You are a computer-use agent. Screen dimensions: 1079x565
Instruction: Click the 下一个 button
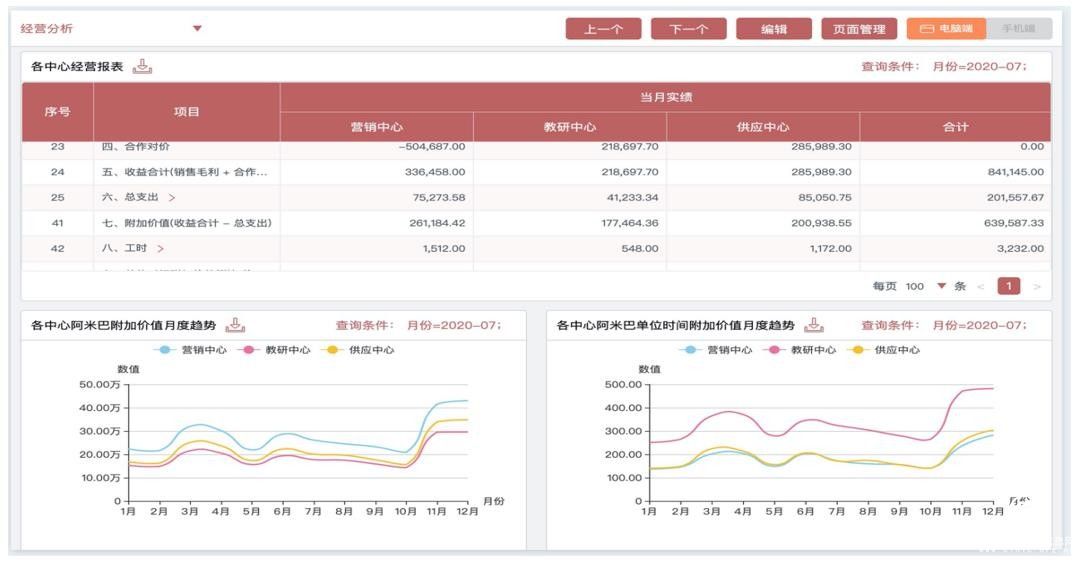(688, 29)
